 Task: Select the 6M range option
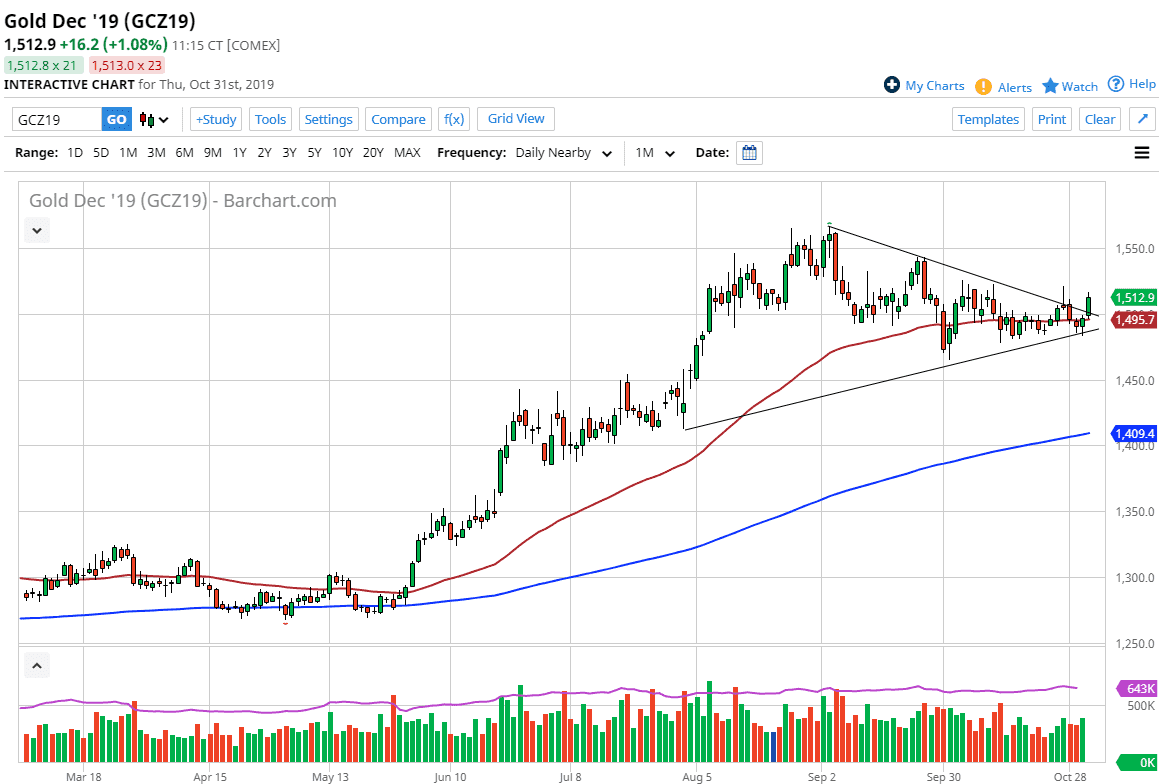pyautogui.click(x=184, y=153)
